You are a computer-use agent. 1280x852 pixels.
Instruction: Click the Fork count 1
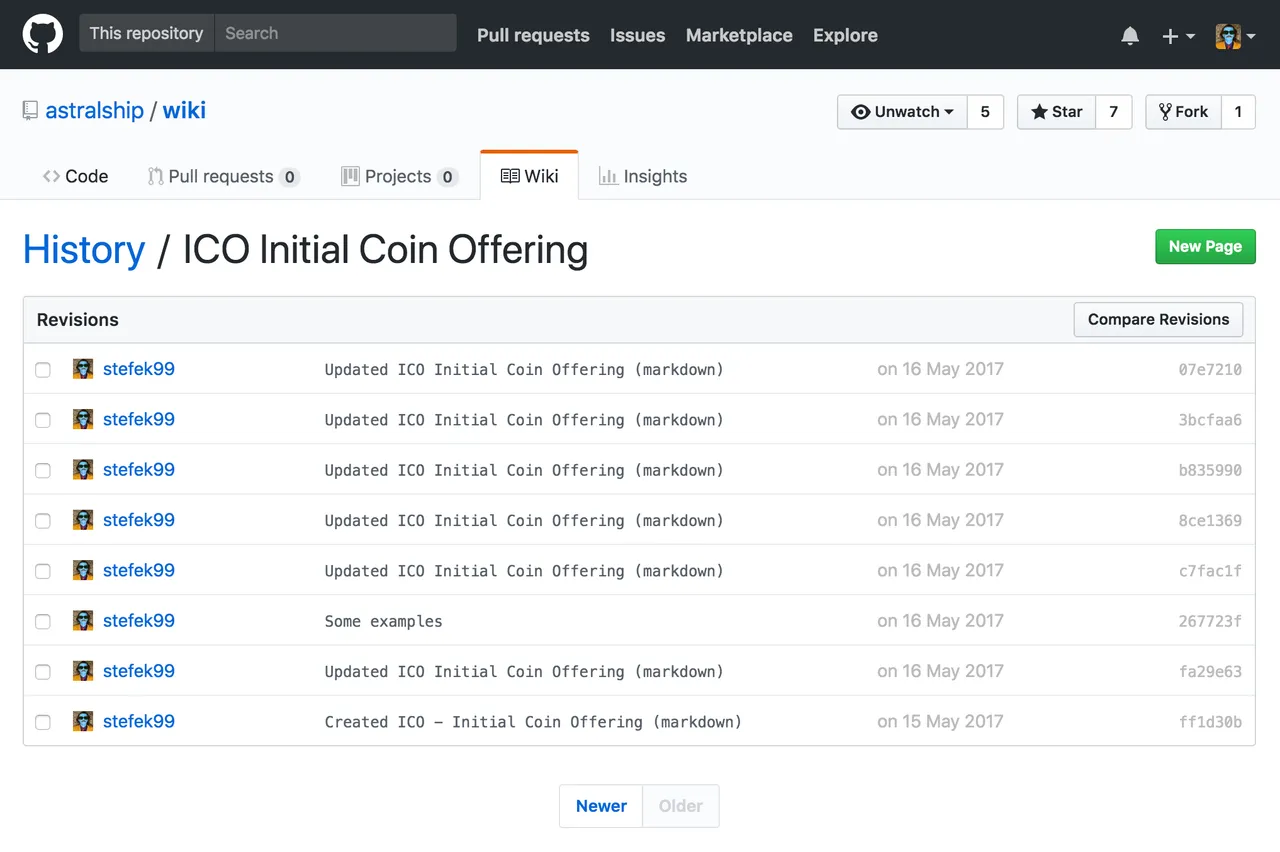point(1238,112)
